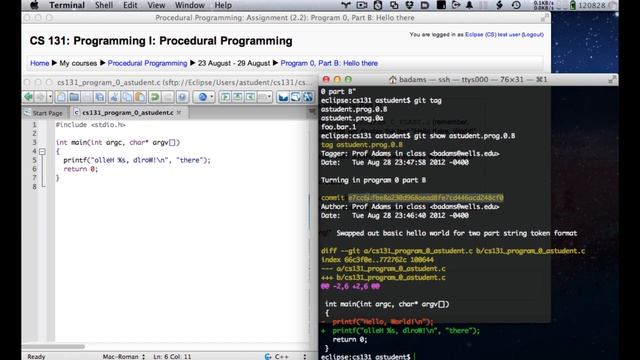Collapse the code fold marker at line 4
Screen dimensions: 640x360
(42, 151)
